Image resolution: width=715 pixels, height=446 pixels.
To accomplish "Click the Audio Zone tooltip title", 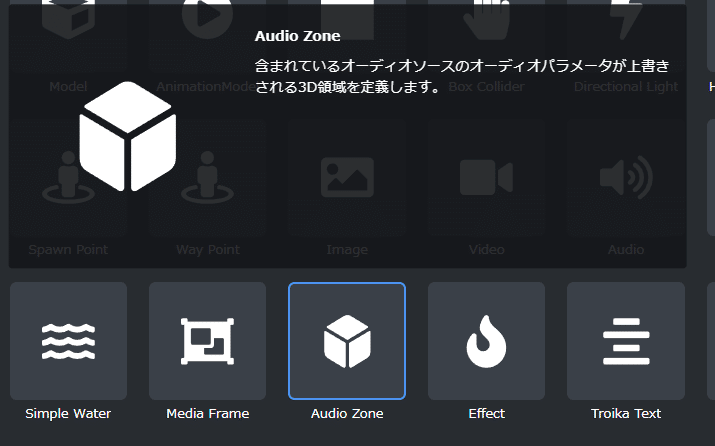I will [297, 36].
